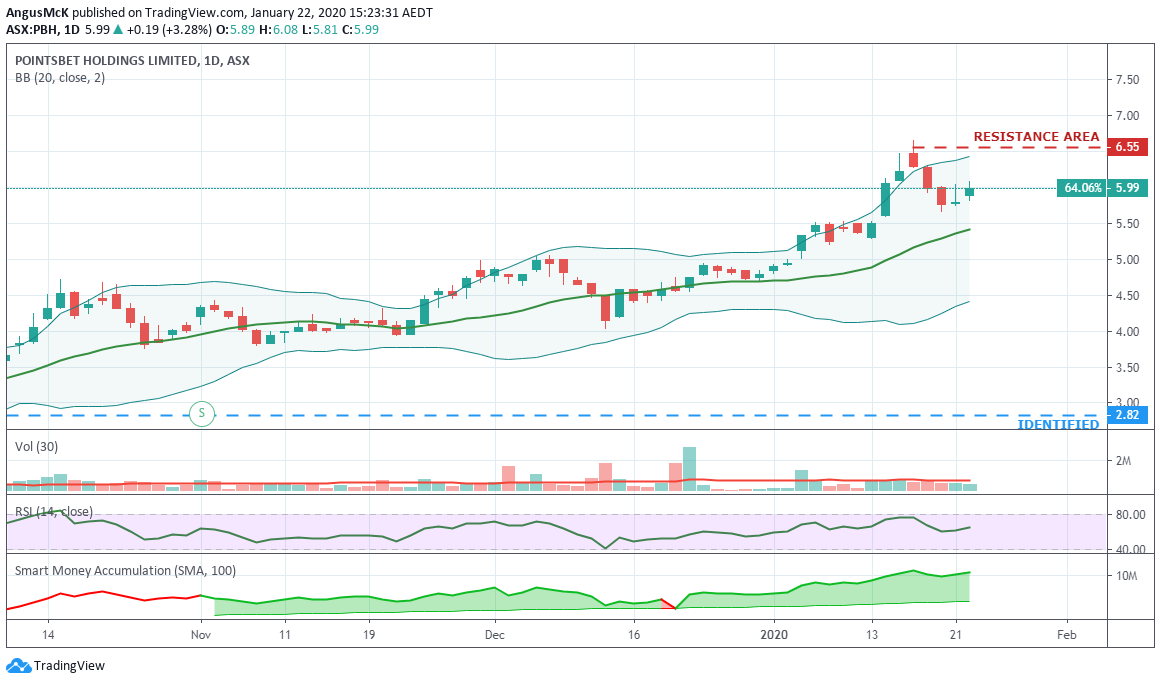
Task: Click the blue IDENTIFIED label
Action: 1058,424
